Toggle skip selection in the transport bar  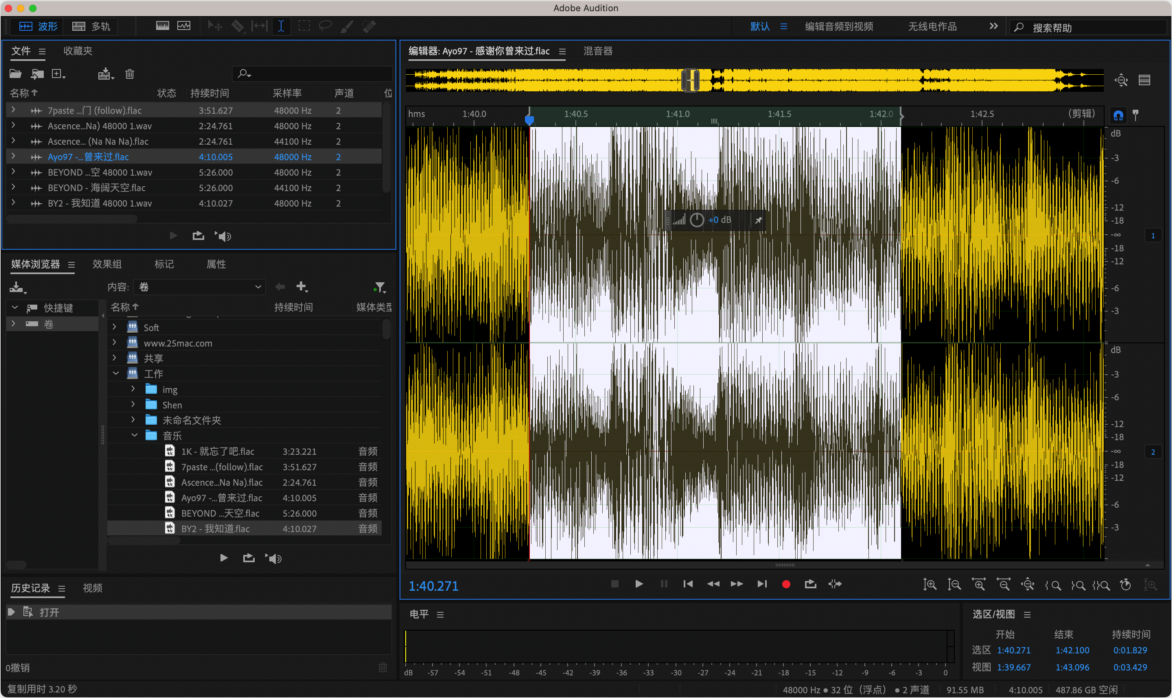[835, 584]
